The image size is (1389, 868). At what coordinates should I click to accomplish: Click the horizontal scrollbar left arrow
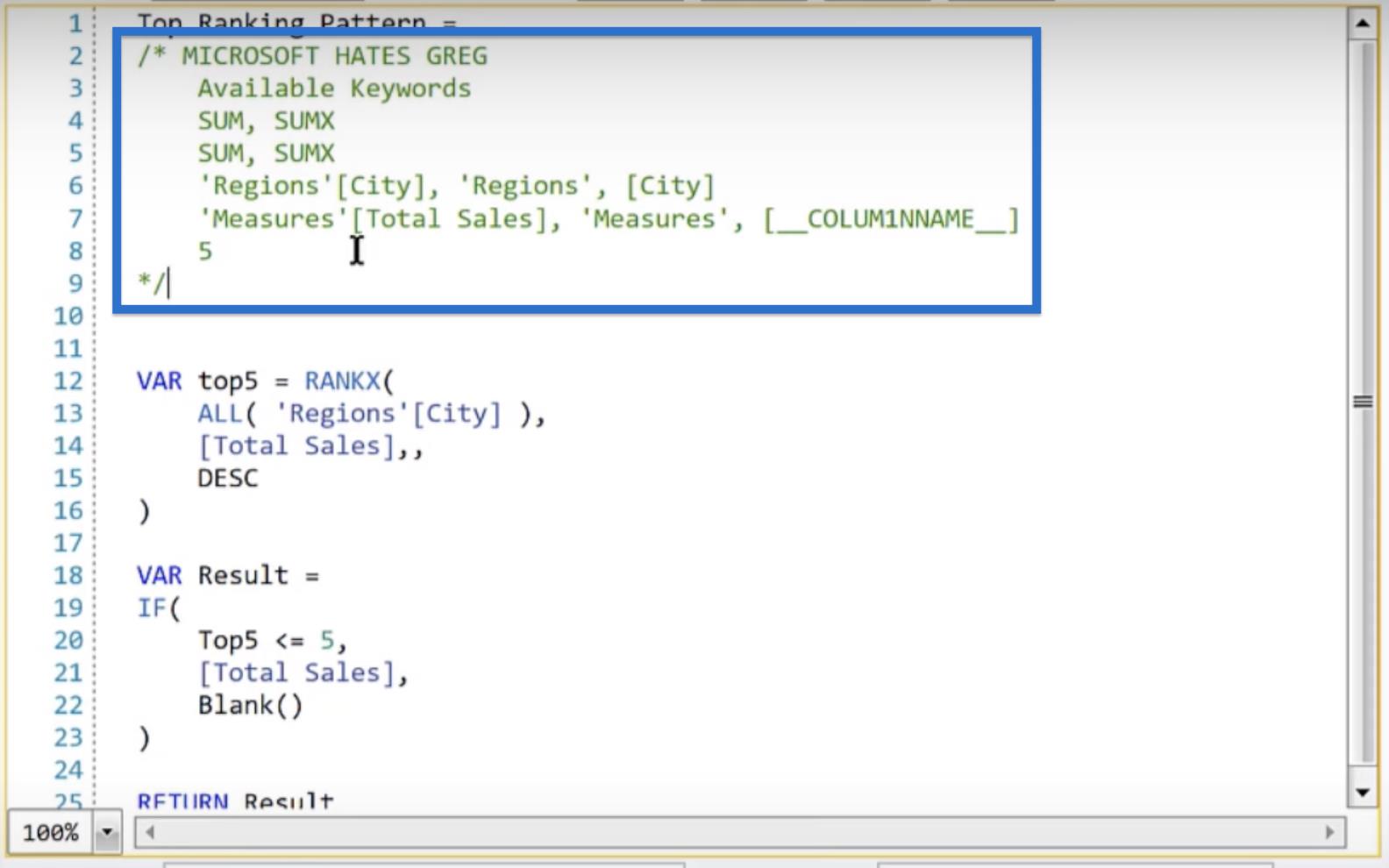point(150,832)
